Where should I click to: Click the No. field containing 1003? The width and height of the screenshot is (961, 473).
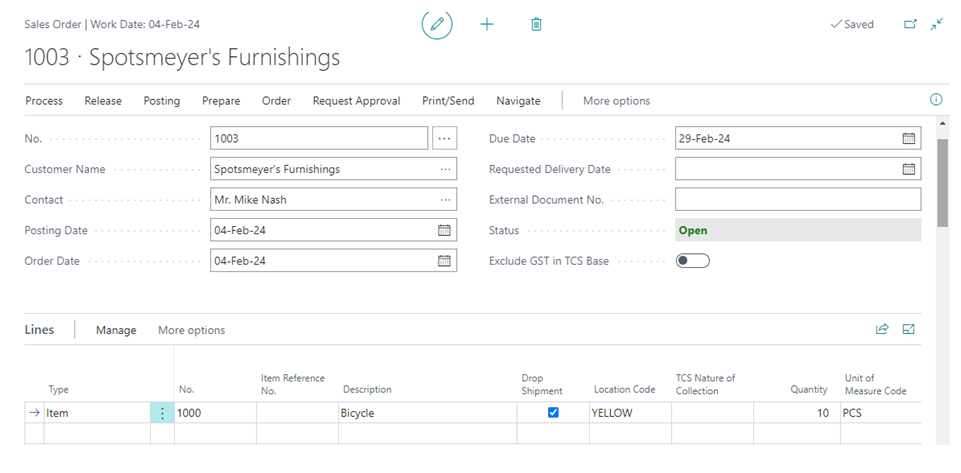click(319, 138)
